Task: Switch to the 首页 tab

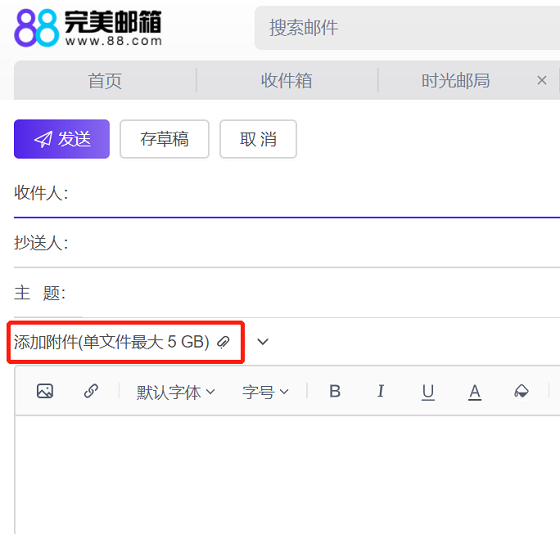Action: click(x=105, y=80)
